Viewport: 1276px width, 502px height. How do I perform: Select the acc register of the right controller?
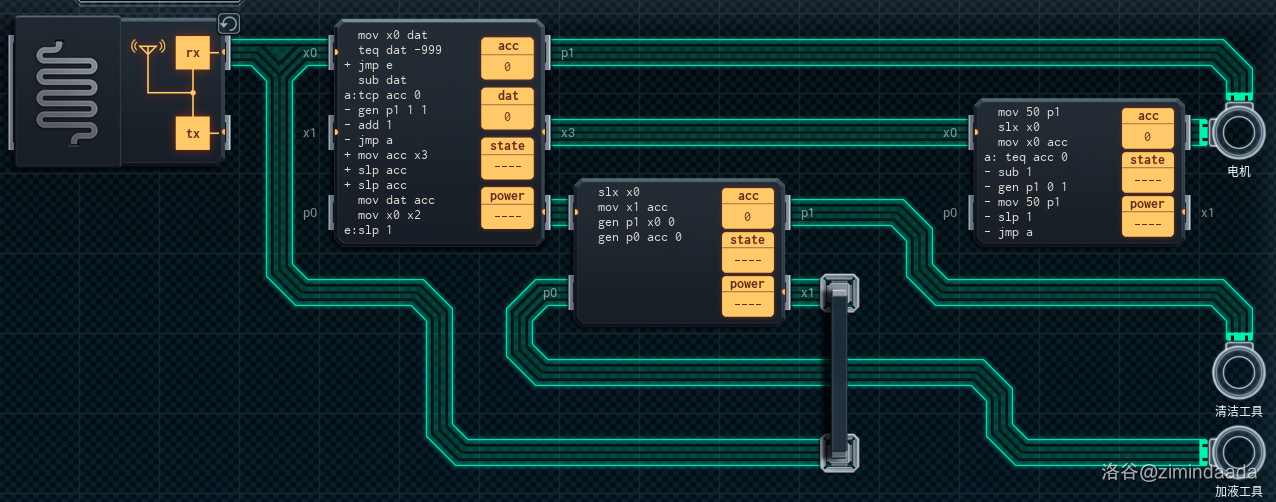1147,137
